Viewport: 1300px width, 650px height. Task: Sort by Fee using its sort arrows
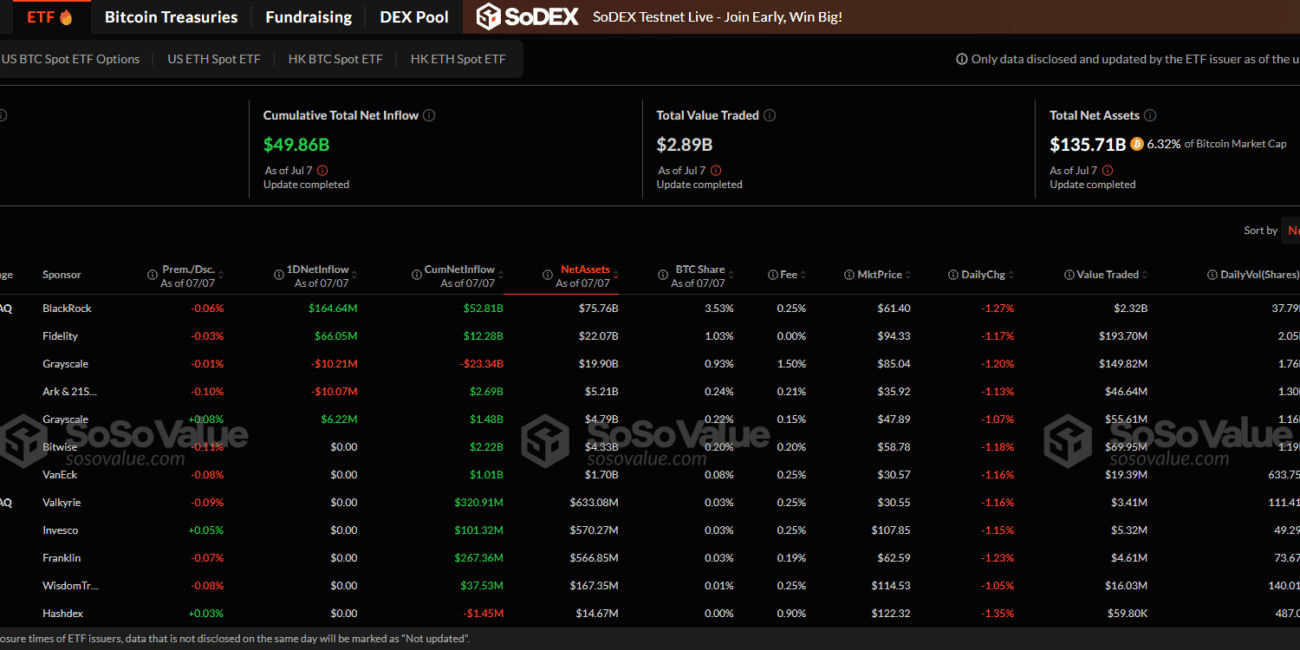point(803,274)
